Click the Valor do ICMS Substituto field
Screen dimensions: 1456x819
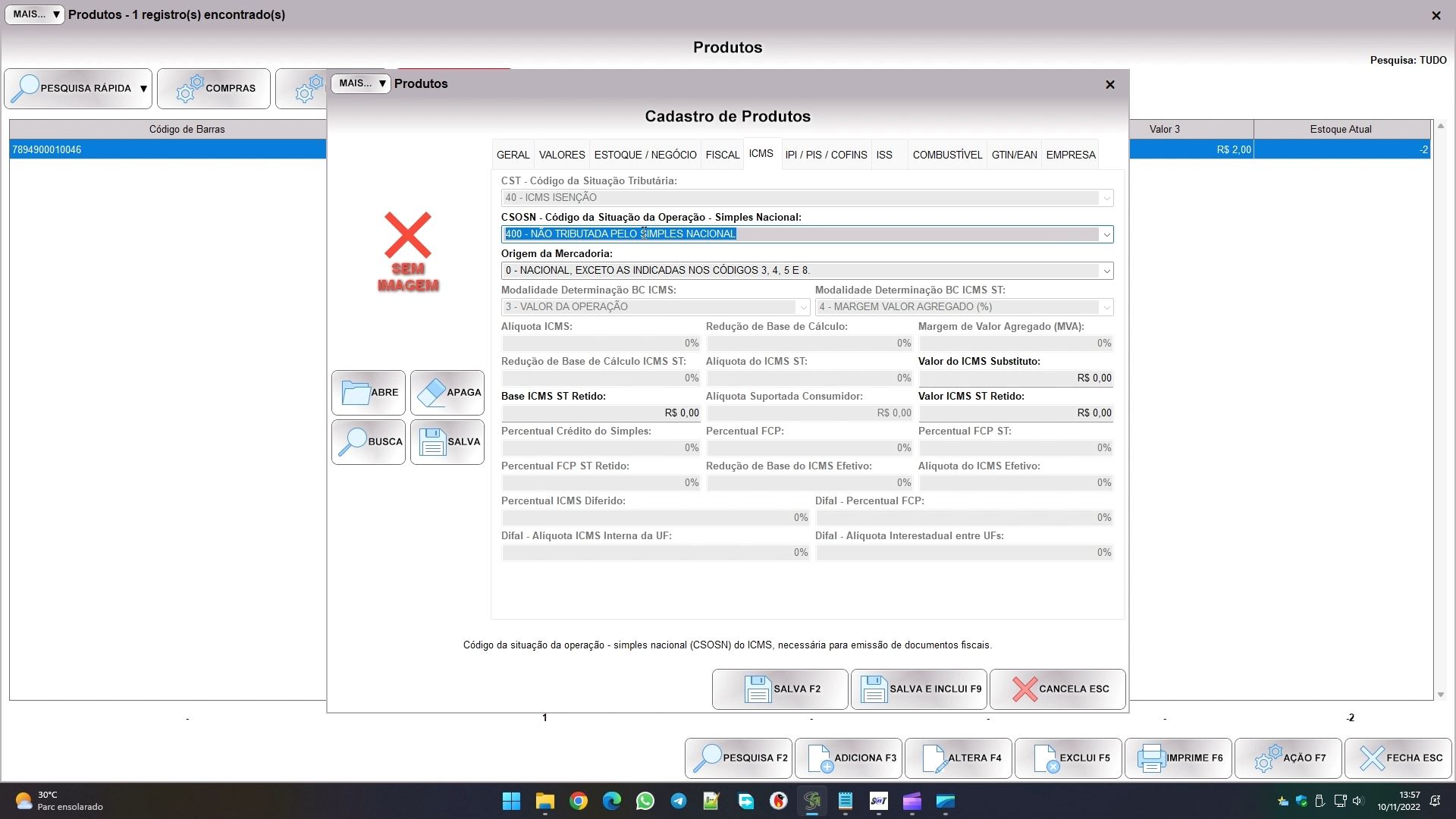[x=1015, y=378]
